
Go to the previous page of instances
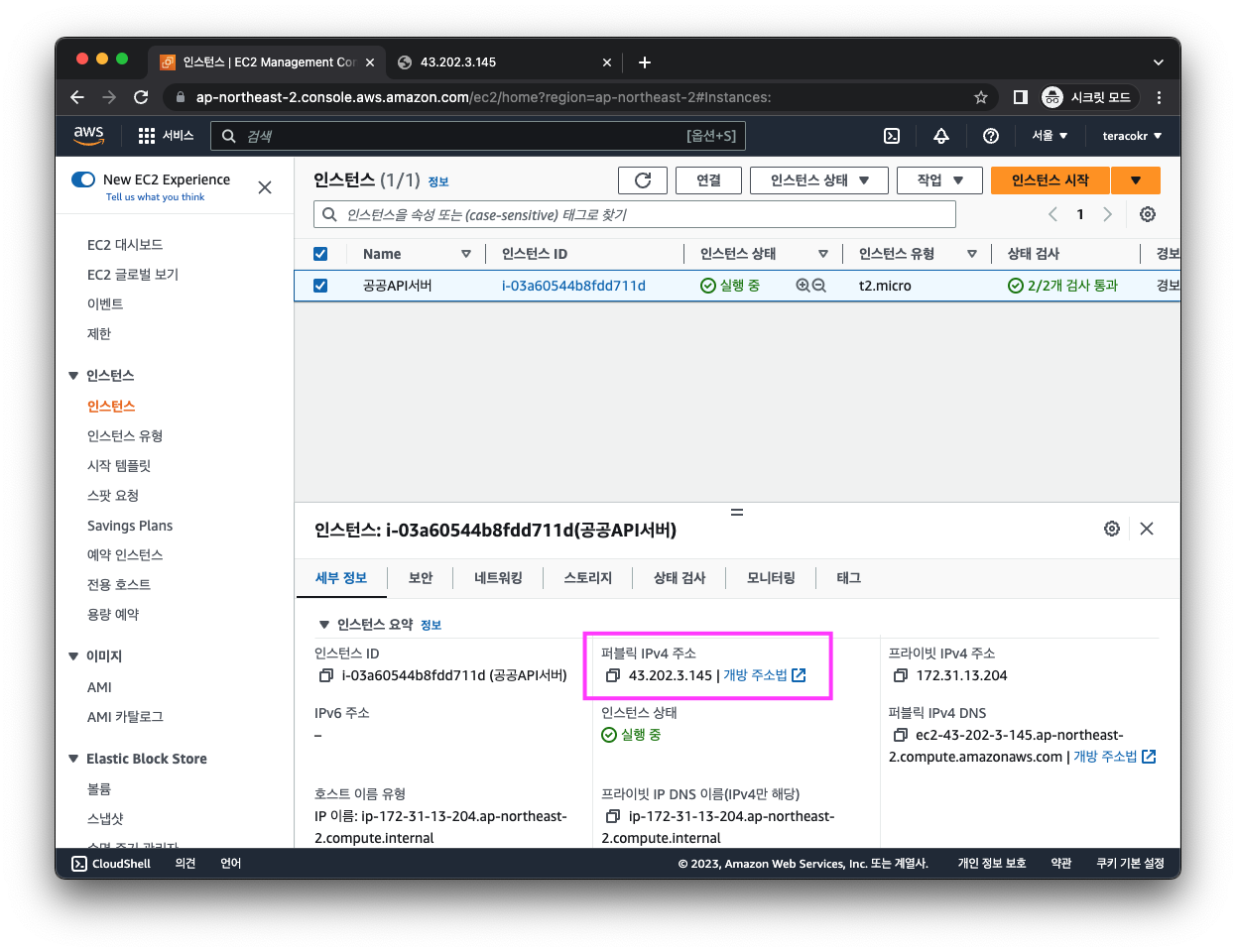click(1053, 214)
